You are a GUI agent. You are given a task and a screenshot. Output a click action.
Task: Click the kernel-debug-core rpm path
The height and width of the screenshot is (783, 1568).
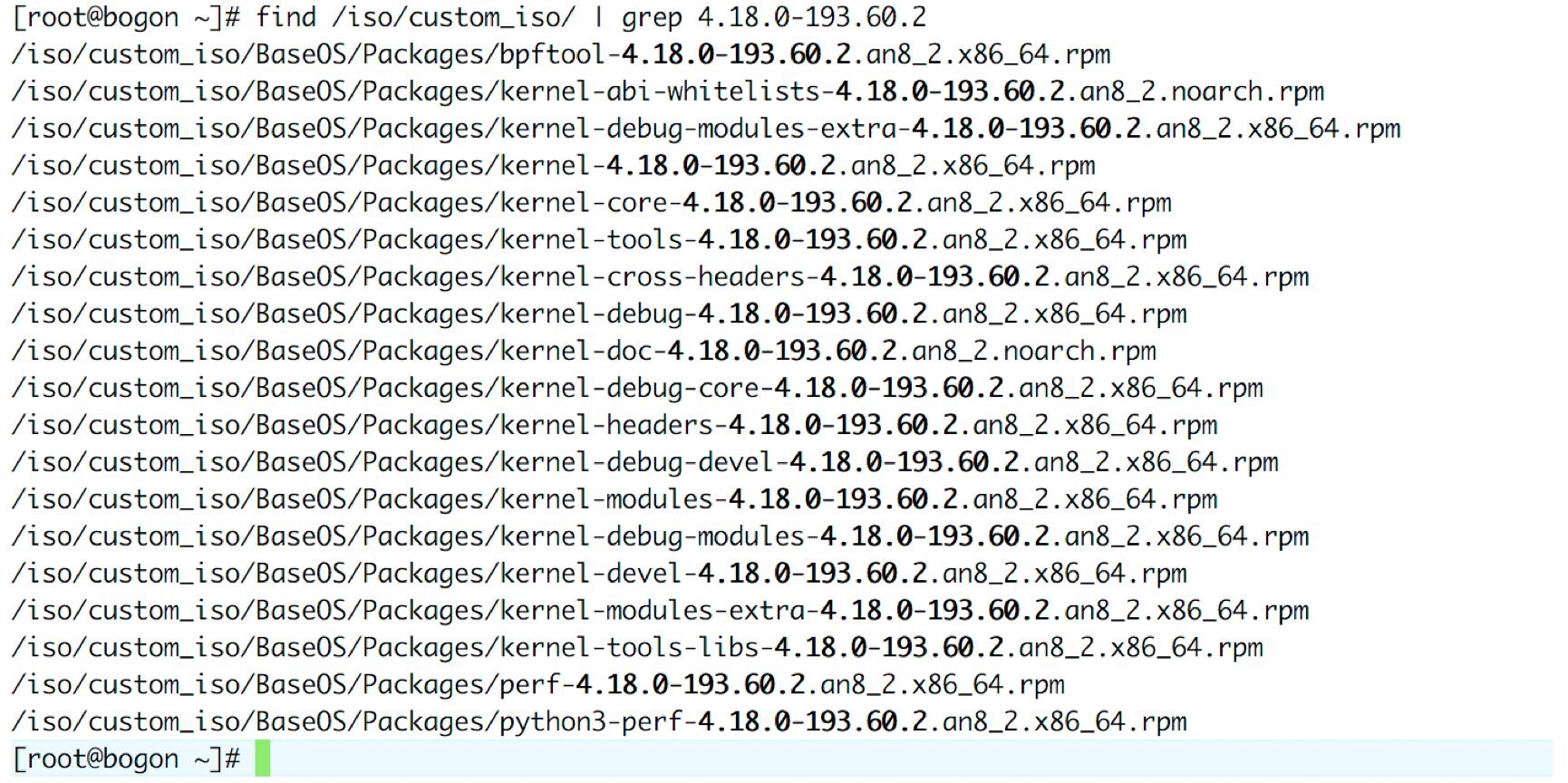pyautogui.click(x=637, y=389)
